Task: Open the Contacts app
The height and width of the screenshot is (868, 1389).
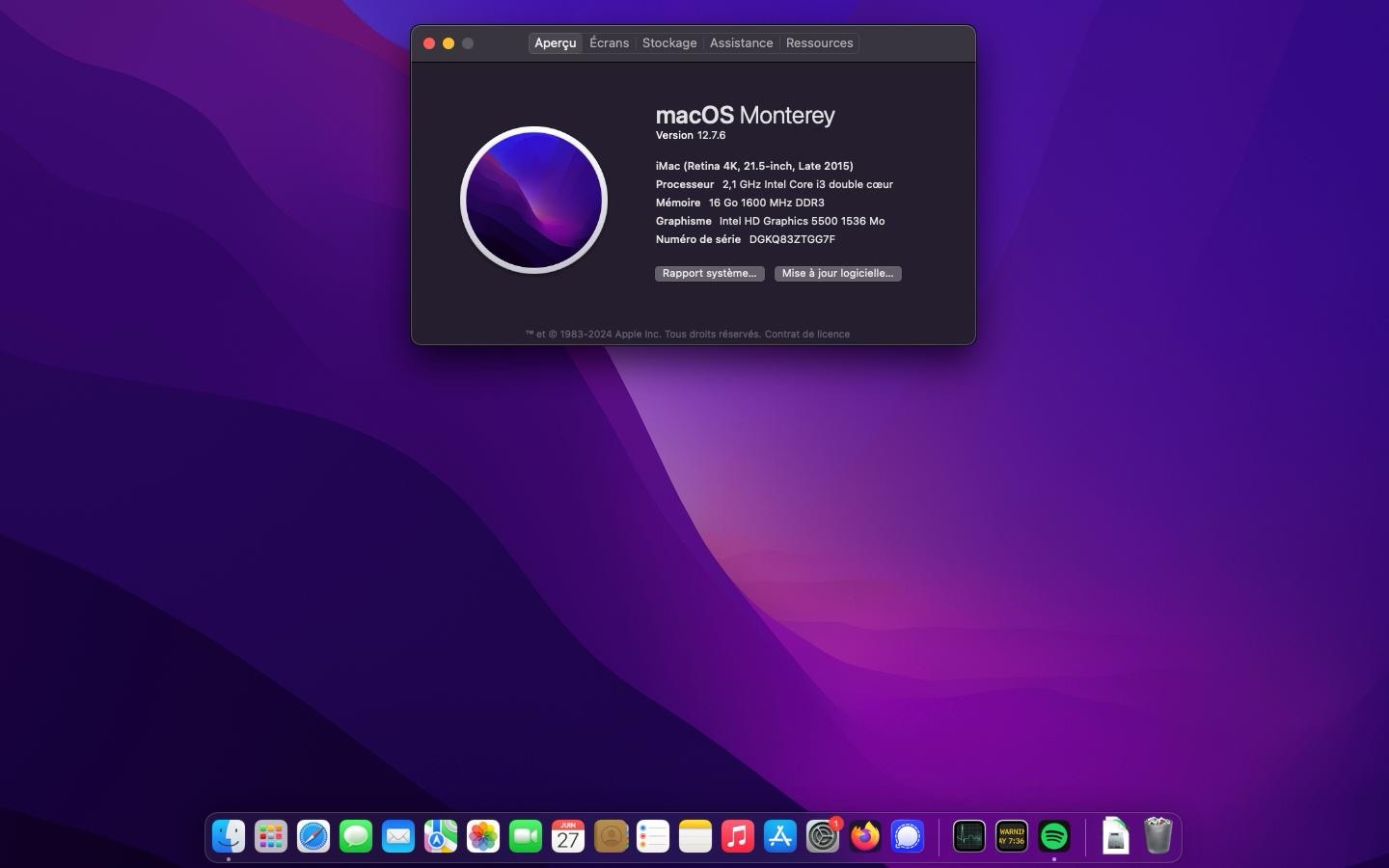Action: 611,836
